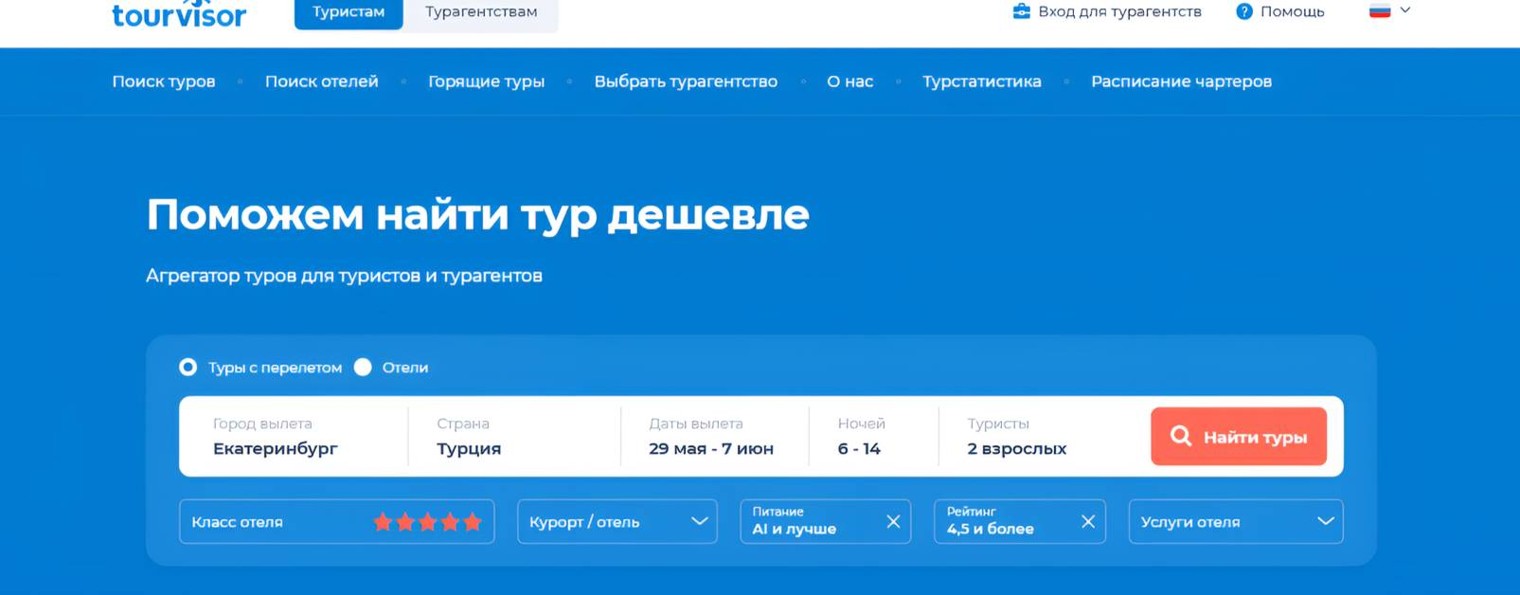Remove the Рейтинг filter using X icon

(1088, 522)
